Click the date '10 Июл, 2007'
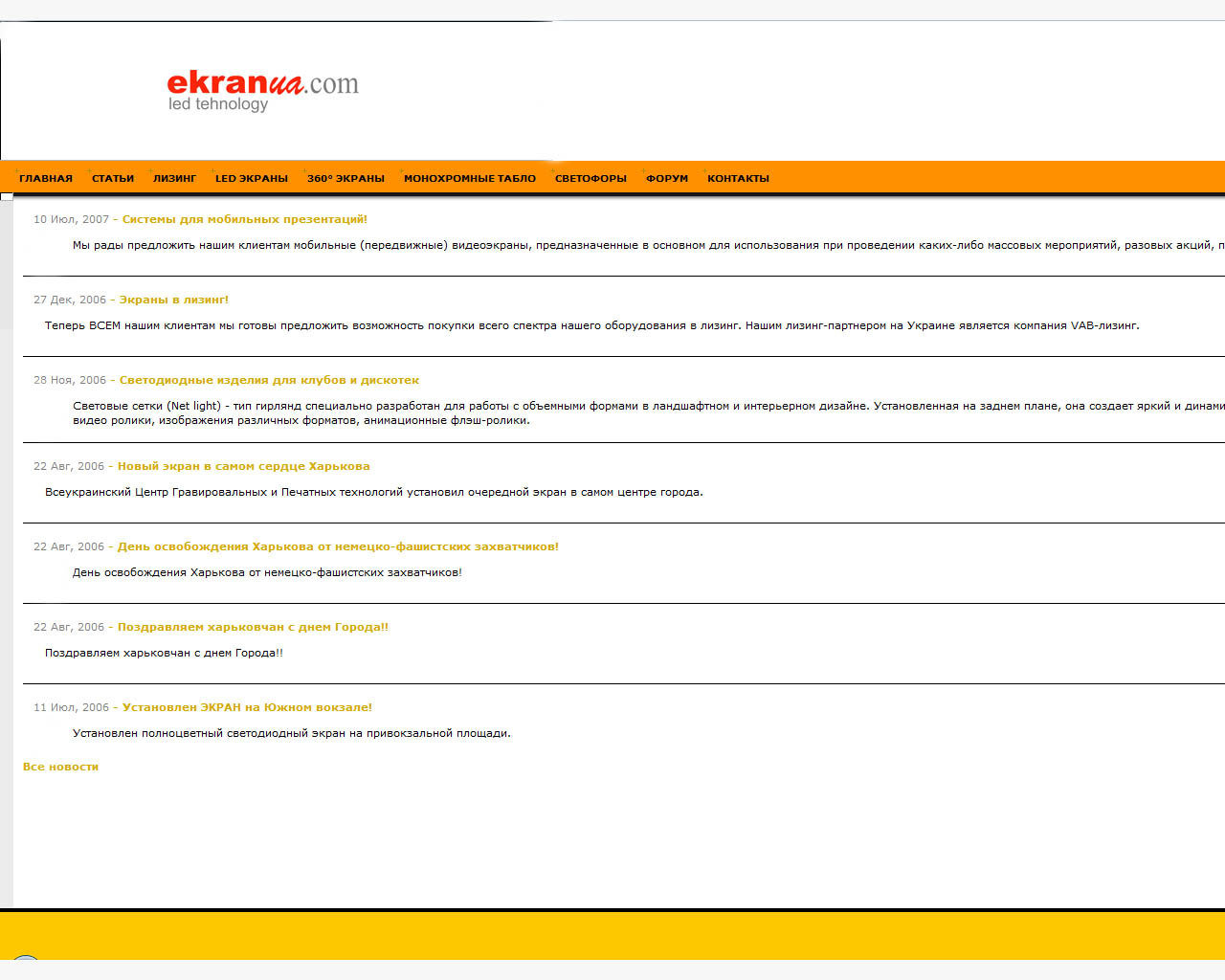Viewport: 1225px width, 980px height. [71, 219]
